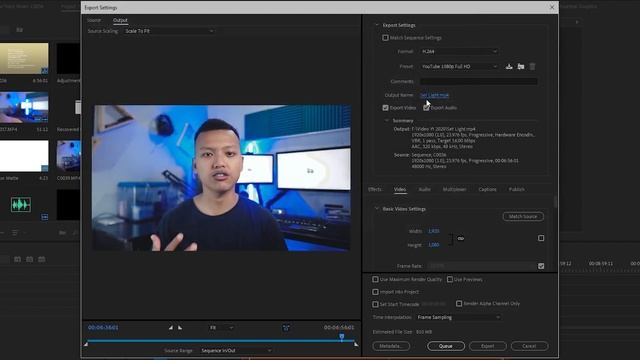
Task: Click the Cancel button
Action: click(529, 346)
